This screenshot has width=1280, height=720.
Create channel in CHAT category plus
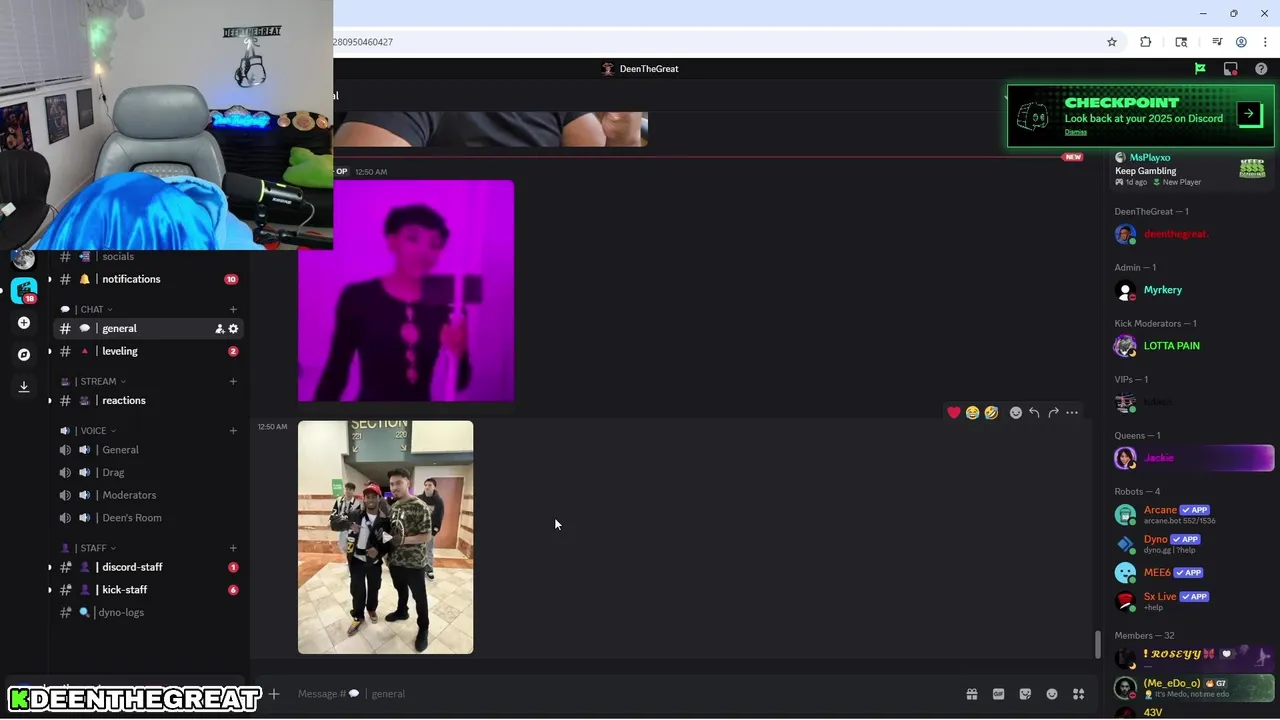(233, 309)
